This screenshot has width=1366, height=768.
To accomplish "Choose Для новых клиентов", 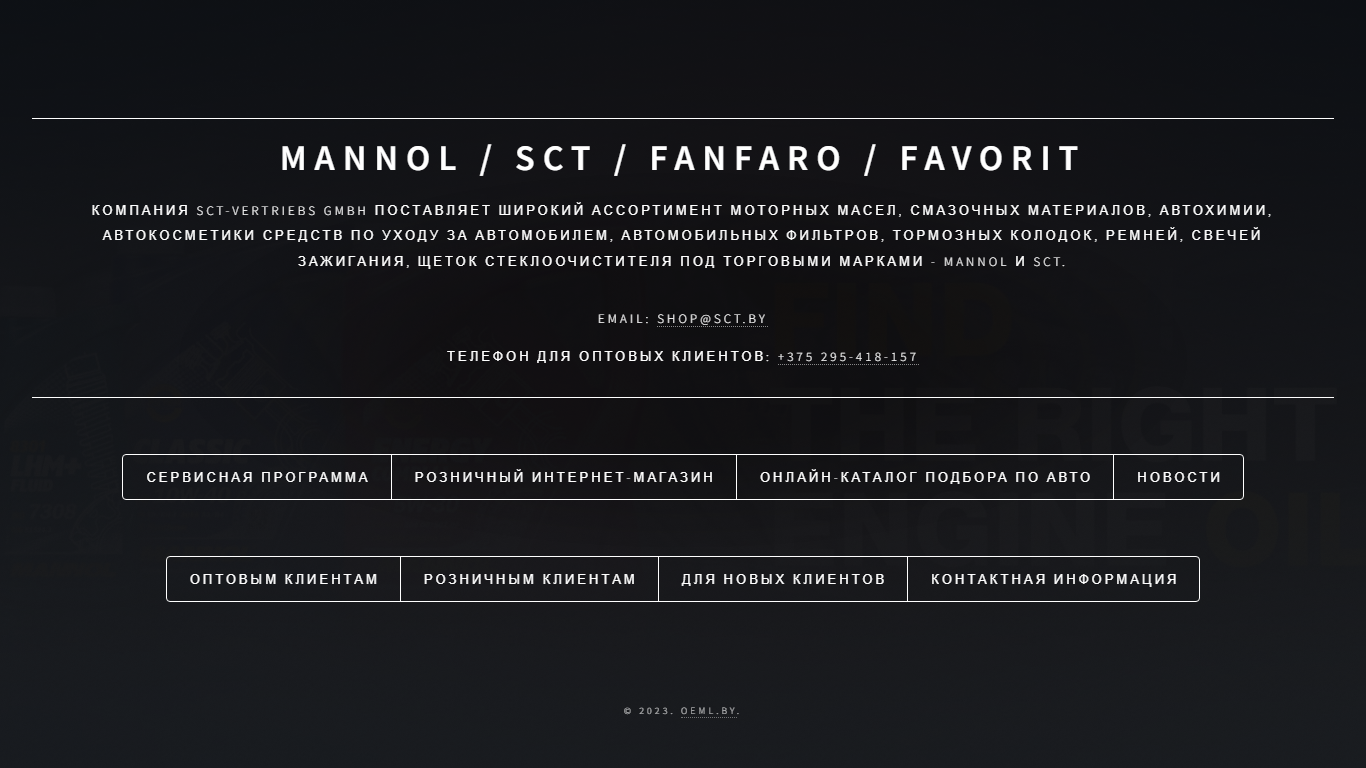I will 783,579.
